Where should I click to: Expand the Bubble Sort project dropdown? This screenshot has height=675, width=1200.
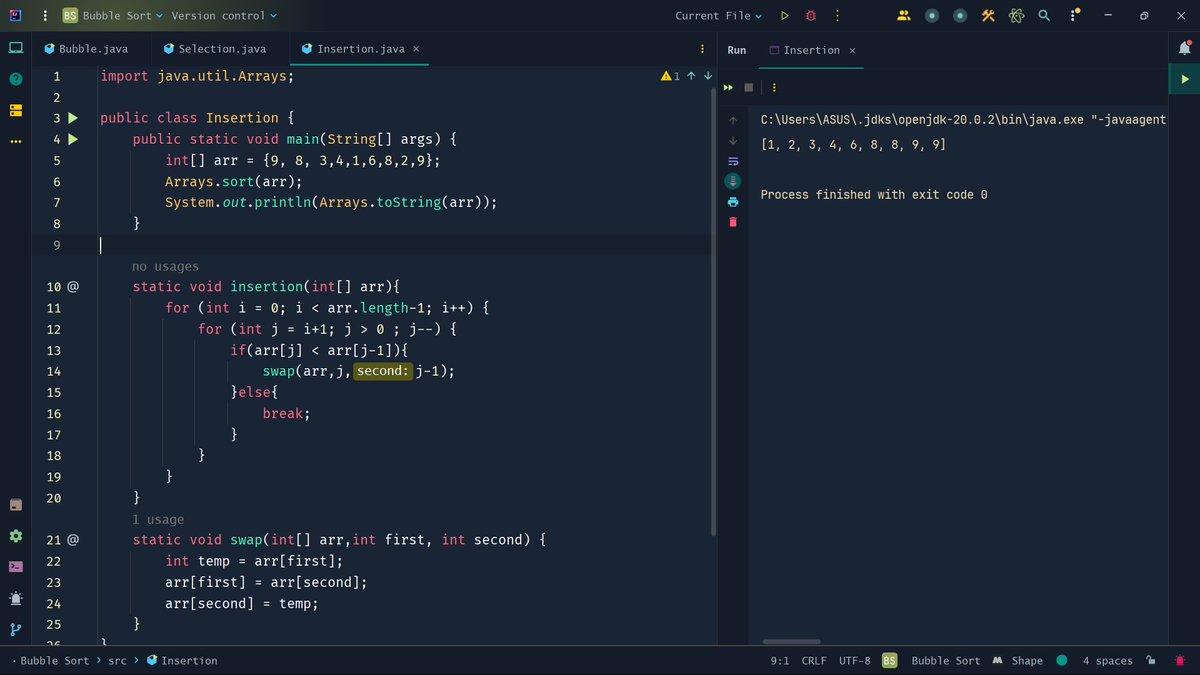pos(113,15)
